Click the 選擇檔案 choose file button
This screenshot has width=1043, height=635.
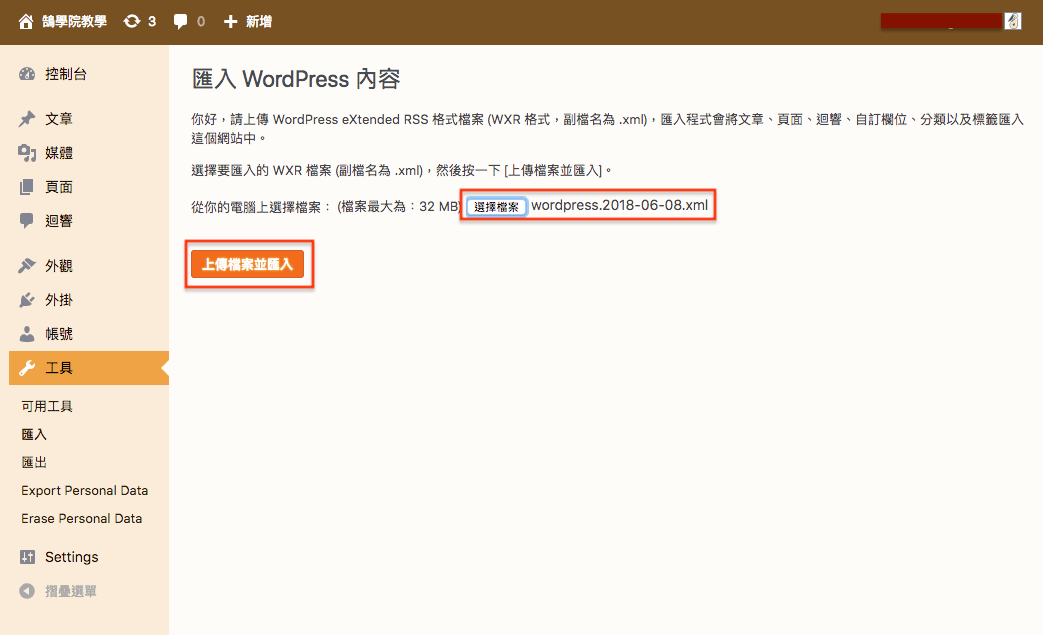(x=496, y=207)
